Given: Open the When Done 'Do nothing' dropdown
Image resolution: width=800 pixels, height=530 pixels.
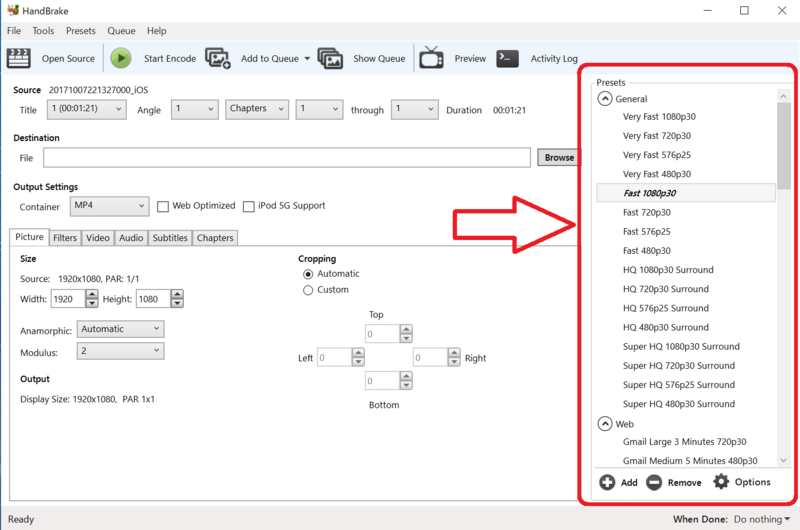Looking at the screenshot, I should [762, 519].
